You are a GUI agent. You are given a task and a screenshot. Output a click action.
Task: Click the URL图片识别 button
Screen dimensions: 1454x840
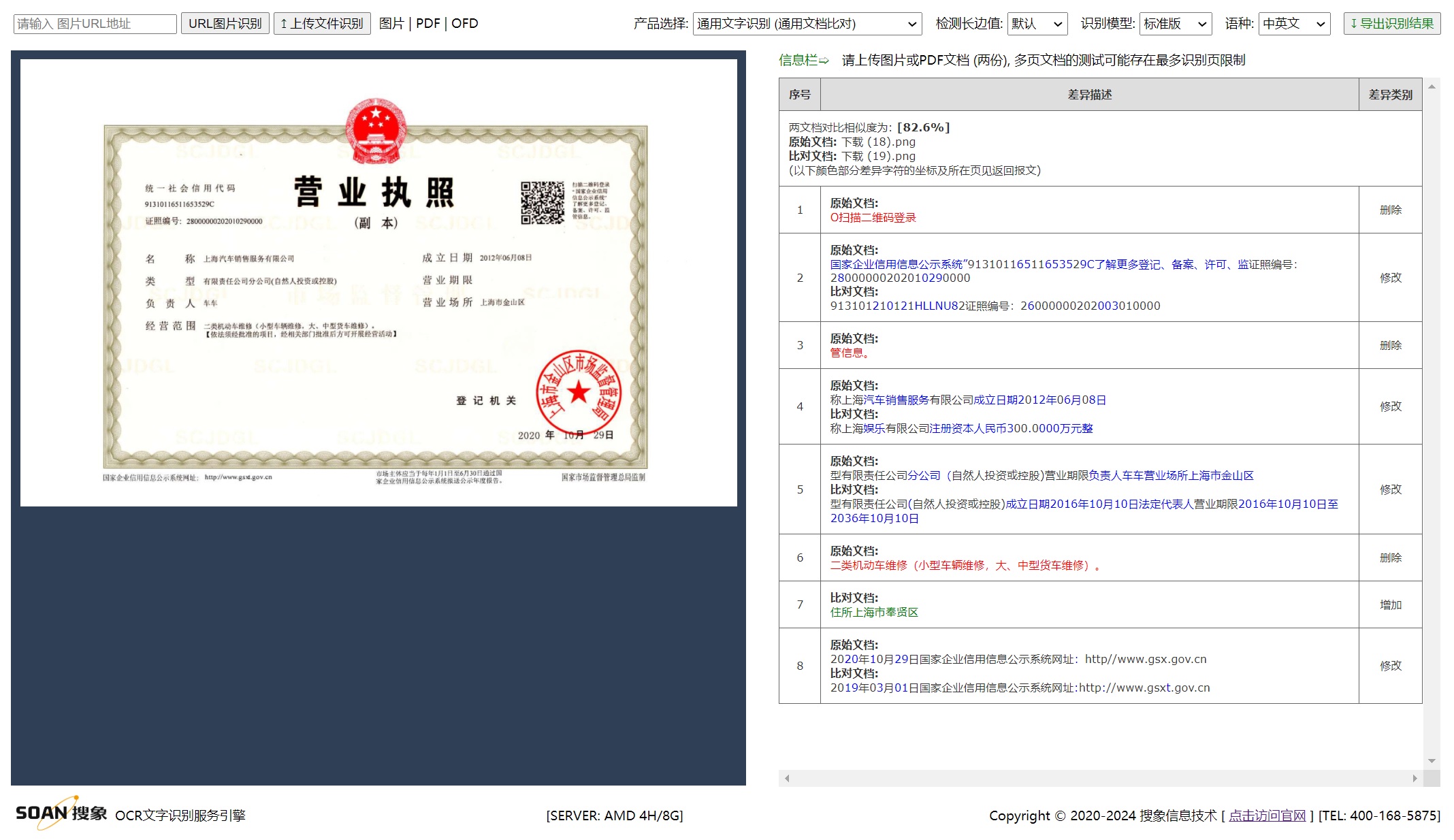225,24
